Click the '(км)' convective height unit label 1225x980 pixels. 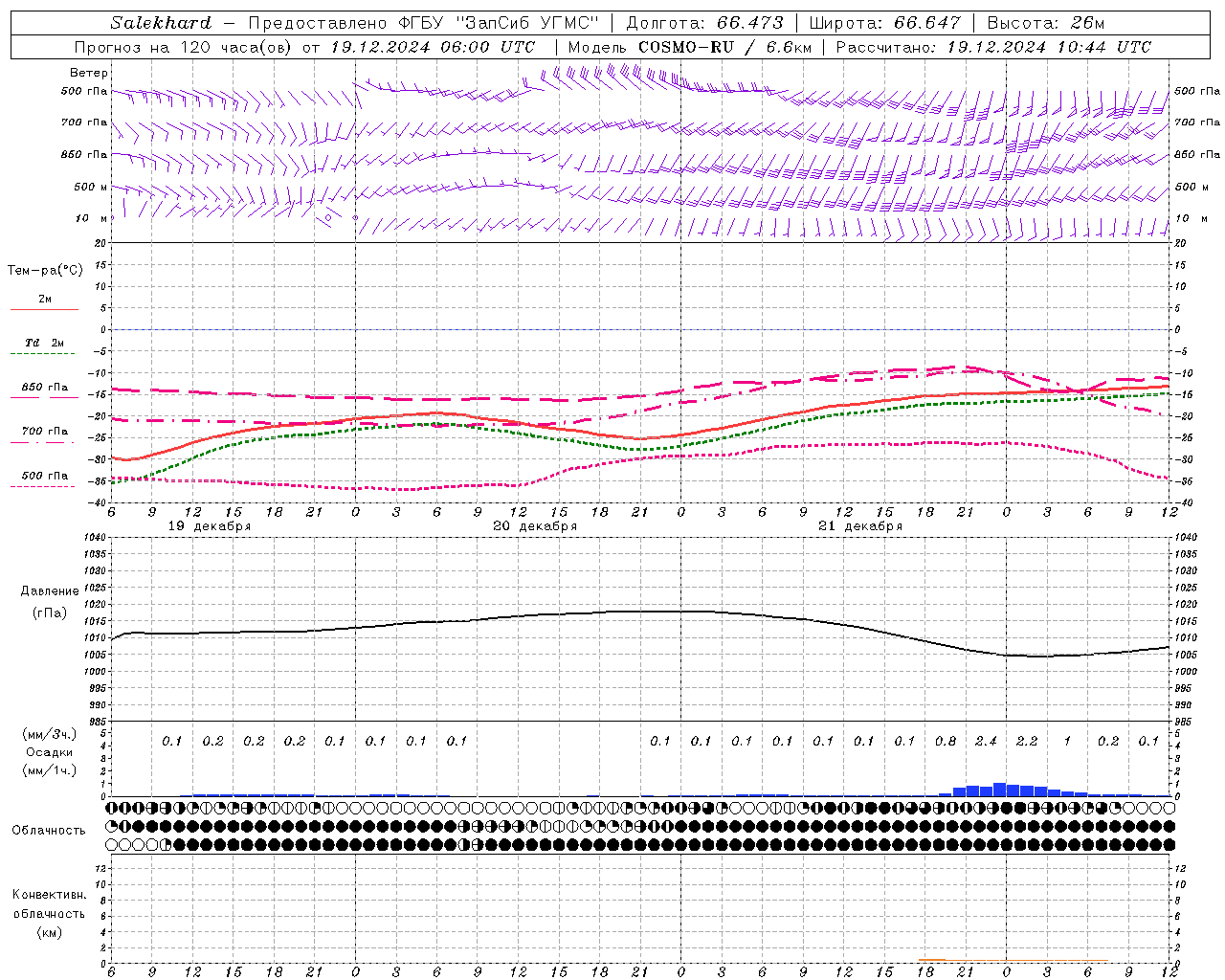point(49,932)
